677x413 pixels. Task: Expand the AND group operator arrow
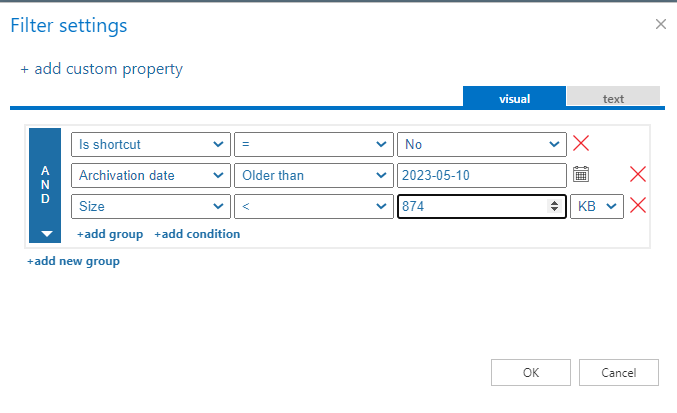click(45, 234)
